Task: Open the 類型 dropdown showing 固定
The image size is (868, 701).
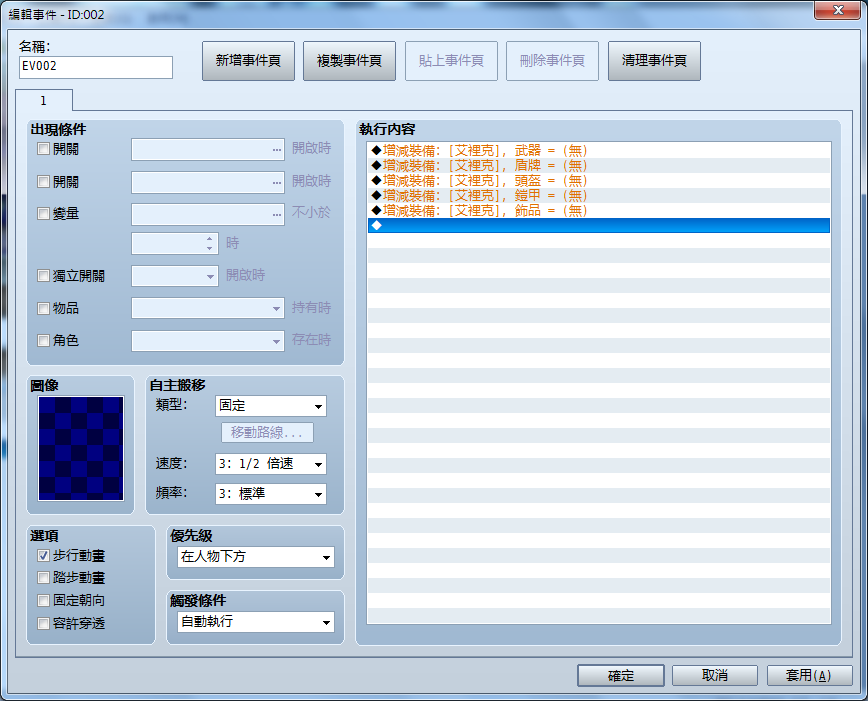Action: click(x=271, y=406)
